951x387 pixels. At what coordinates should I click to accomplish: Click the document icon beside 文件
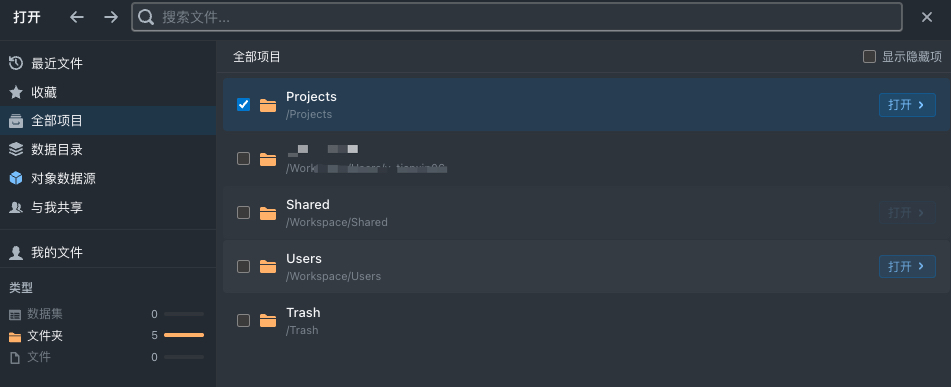[15, 358]
